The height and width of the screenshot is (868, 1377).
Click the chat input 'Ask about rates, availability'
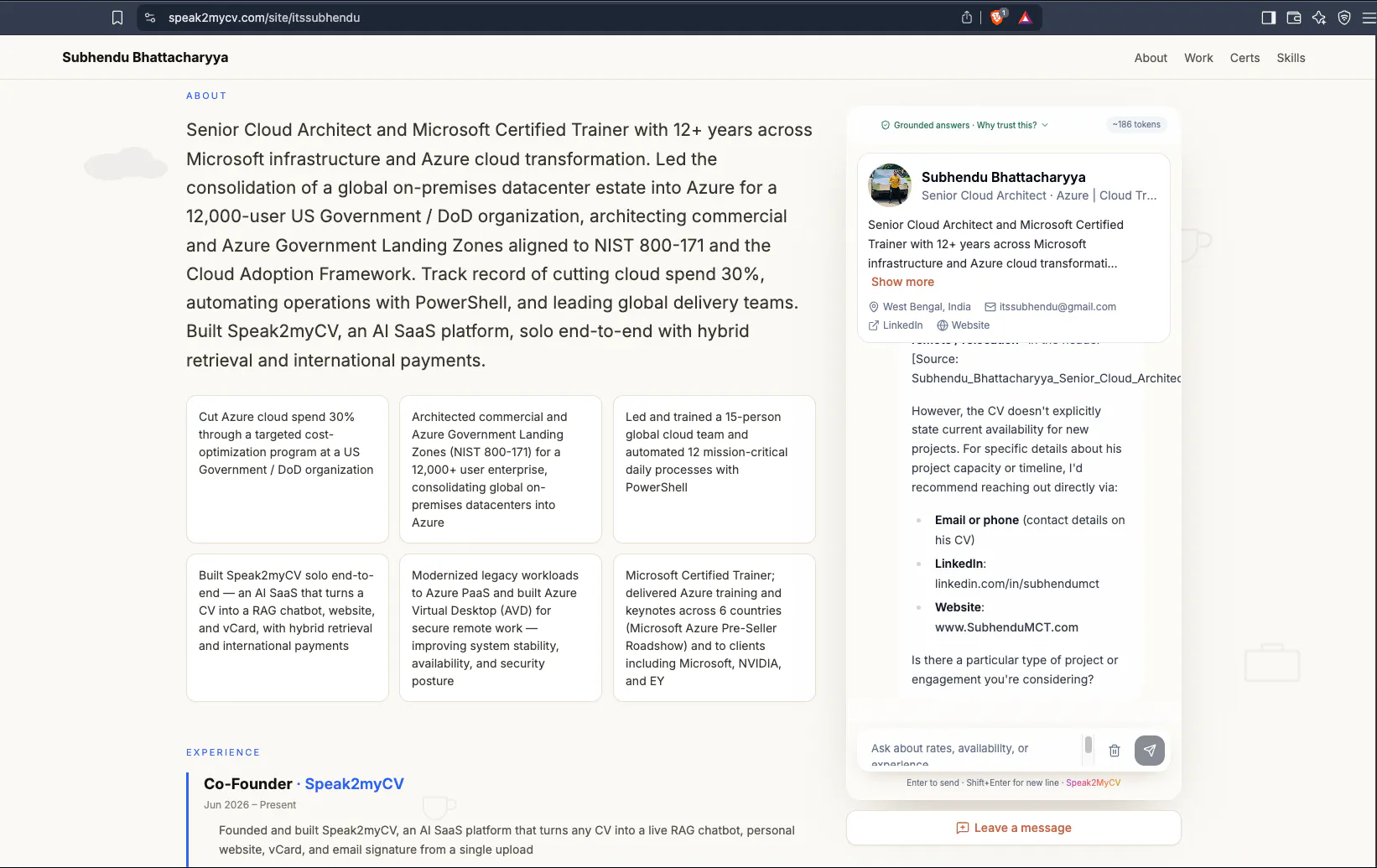click(973, 750)
